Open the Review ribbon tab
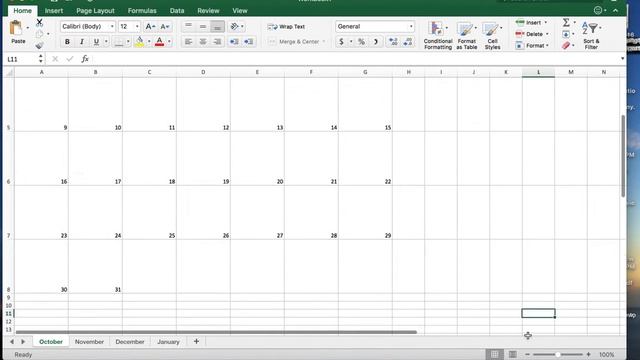640x360 pixels. coord(208,11)
